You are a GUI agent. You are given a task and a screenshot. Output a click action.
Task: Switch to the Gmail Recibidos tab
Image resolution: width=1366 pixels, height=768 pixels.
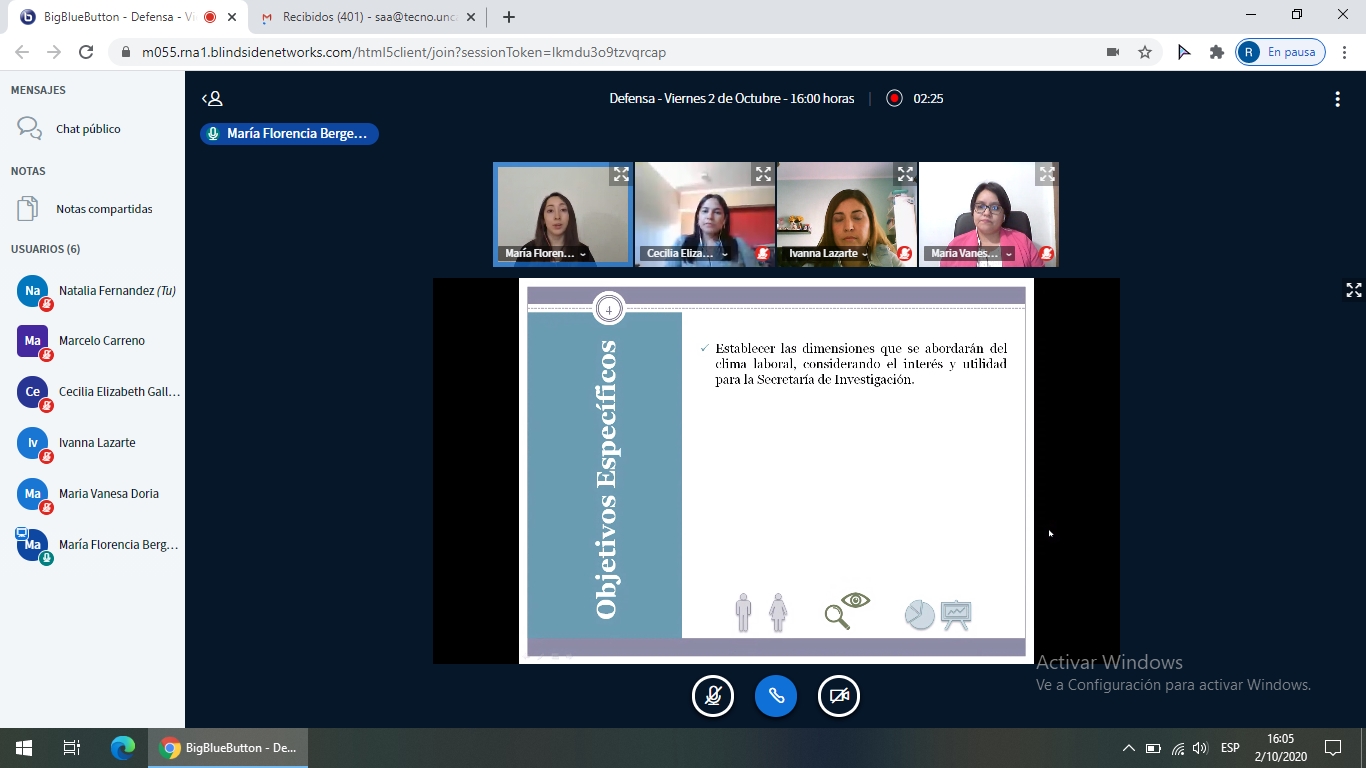pos(365,17)
